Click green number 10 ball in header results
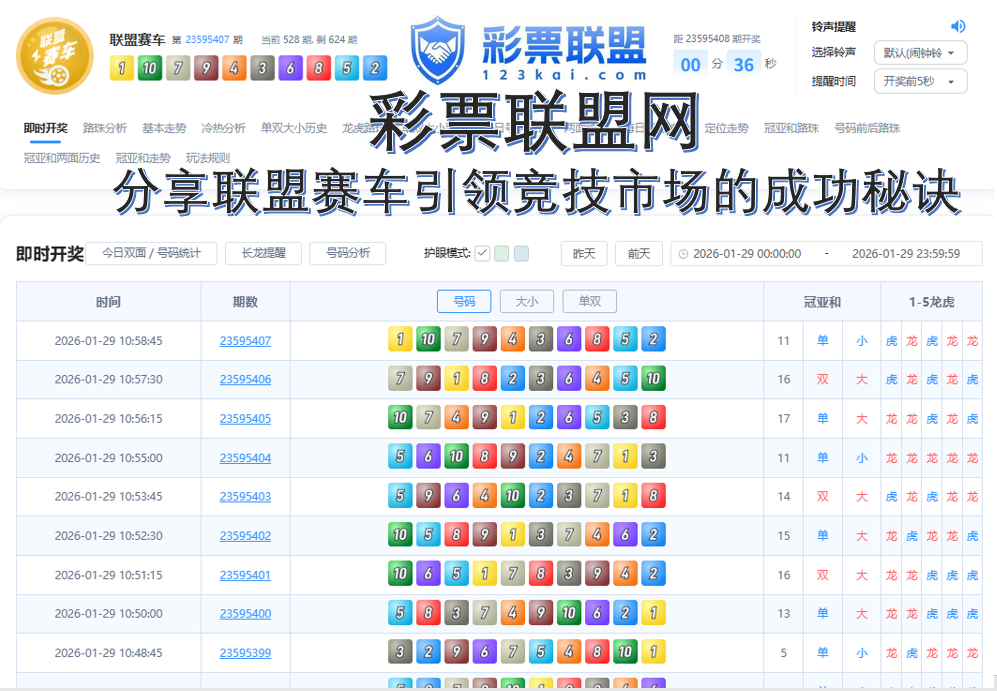 pos(149,68)
